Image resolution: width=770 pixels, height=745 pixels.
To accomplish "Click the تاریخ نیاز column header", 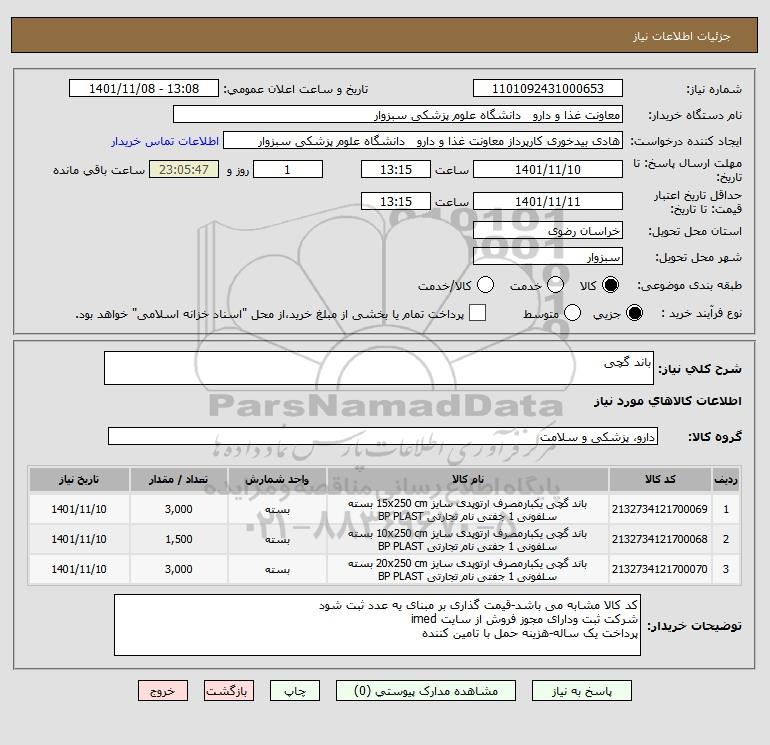I will [79, 479].
